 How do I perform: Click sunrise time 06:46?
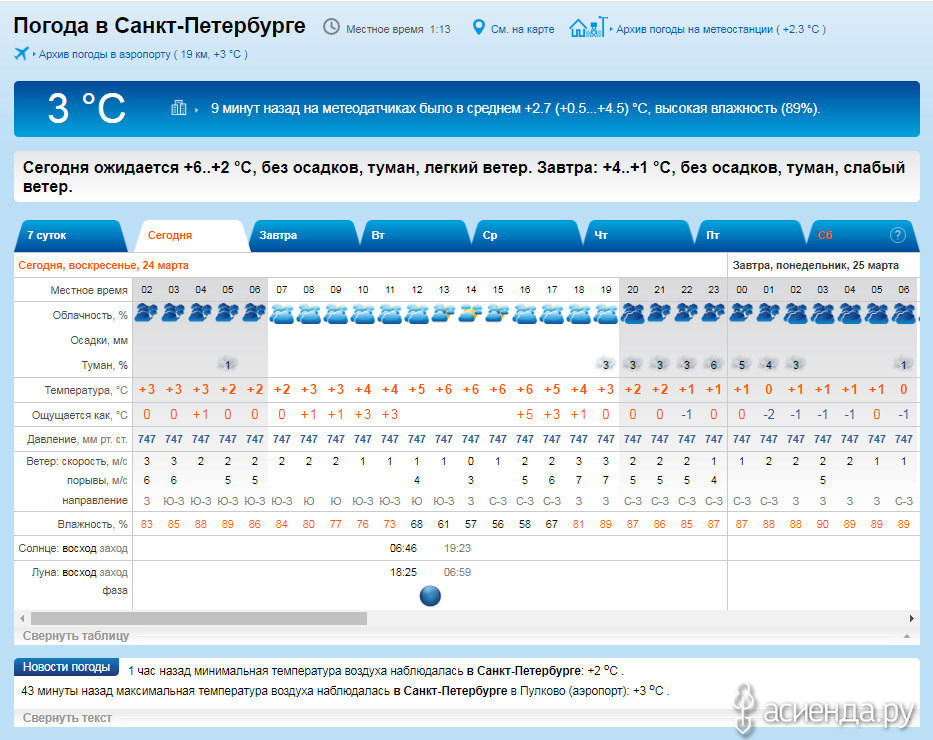[403, 548]
